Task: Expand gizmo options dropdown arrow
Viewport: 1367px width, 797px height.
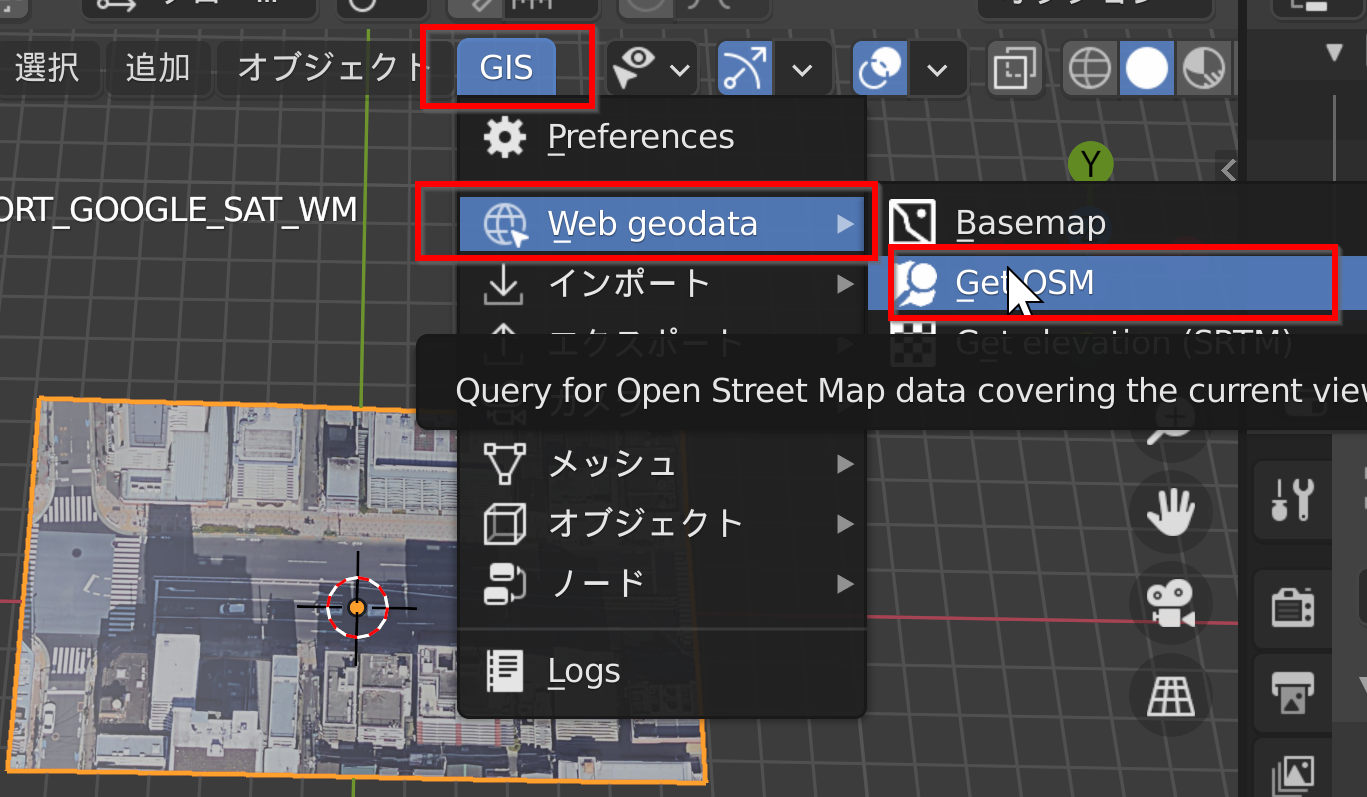Action: point(802,69)
